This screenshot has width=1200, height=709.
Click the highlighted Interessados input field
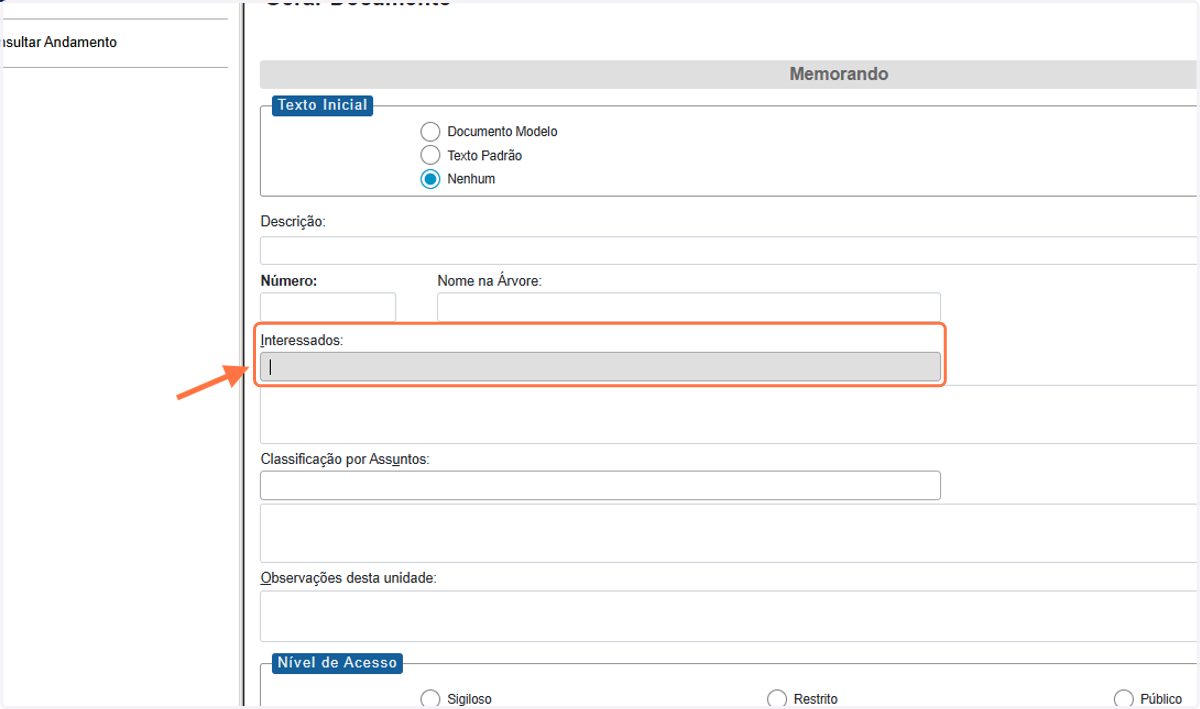[x=600, y=367]
